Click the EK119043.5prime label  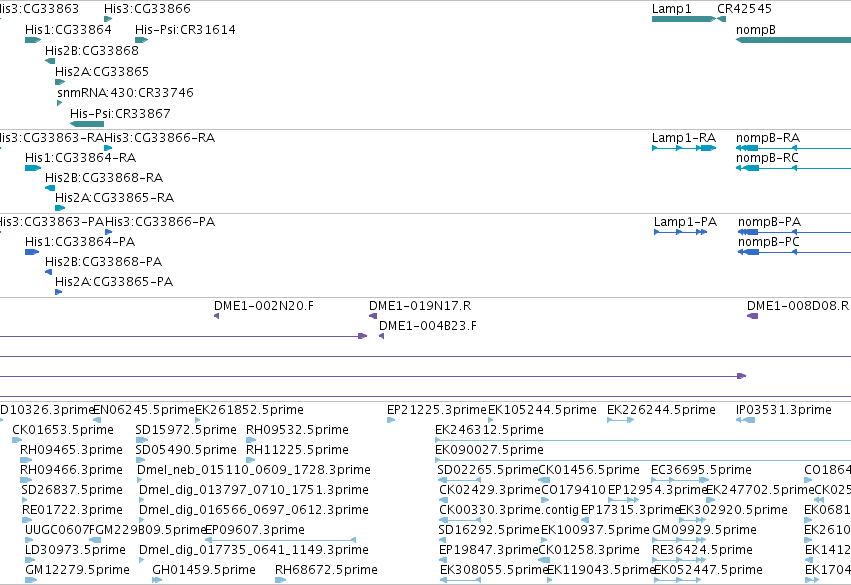click(601, 570)
